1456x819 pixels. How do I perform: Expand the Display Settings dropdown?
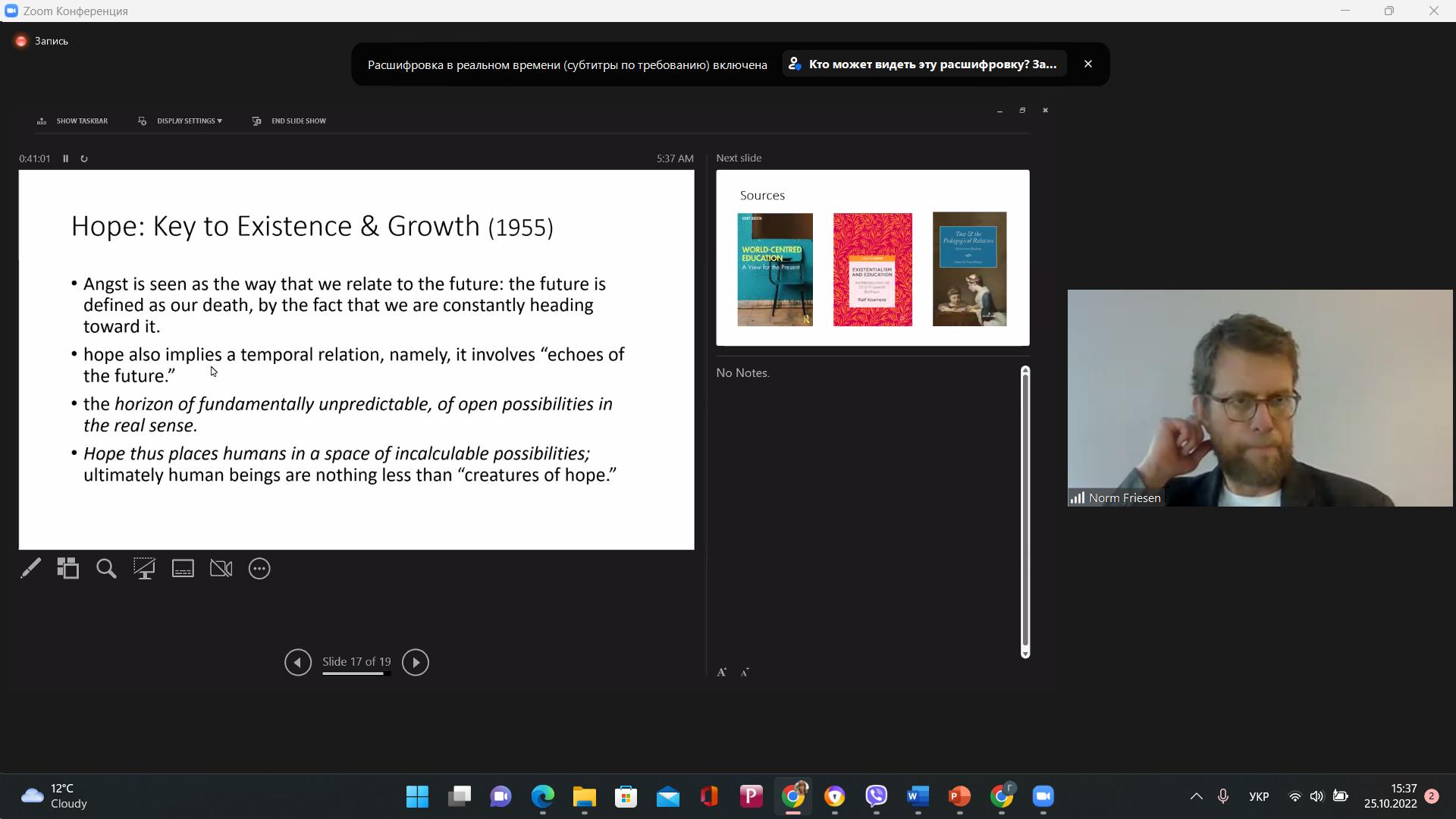click(189, 121)
